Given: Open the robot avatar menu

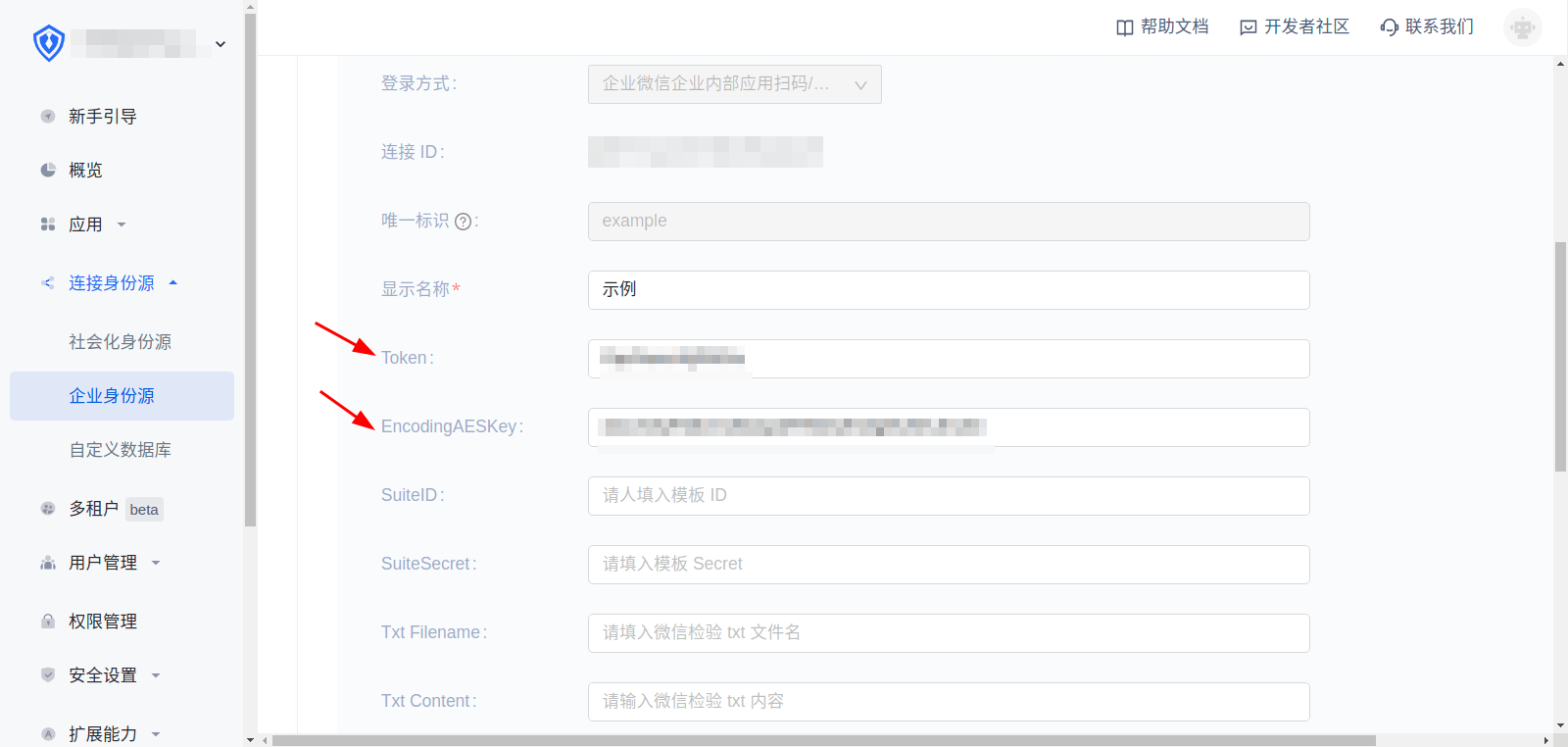Looking at the screenshot, I should tap(1523, 27).
